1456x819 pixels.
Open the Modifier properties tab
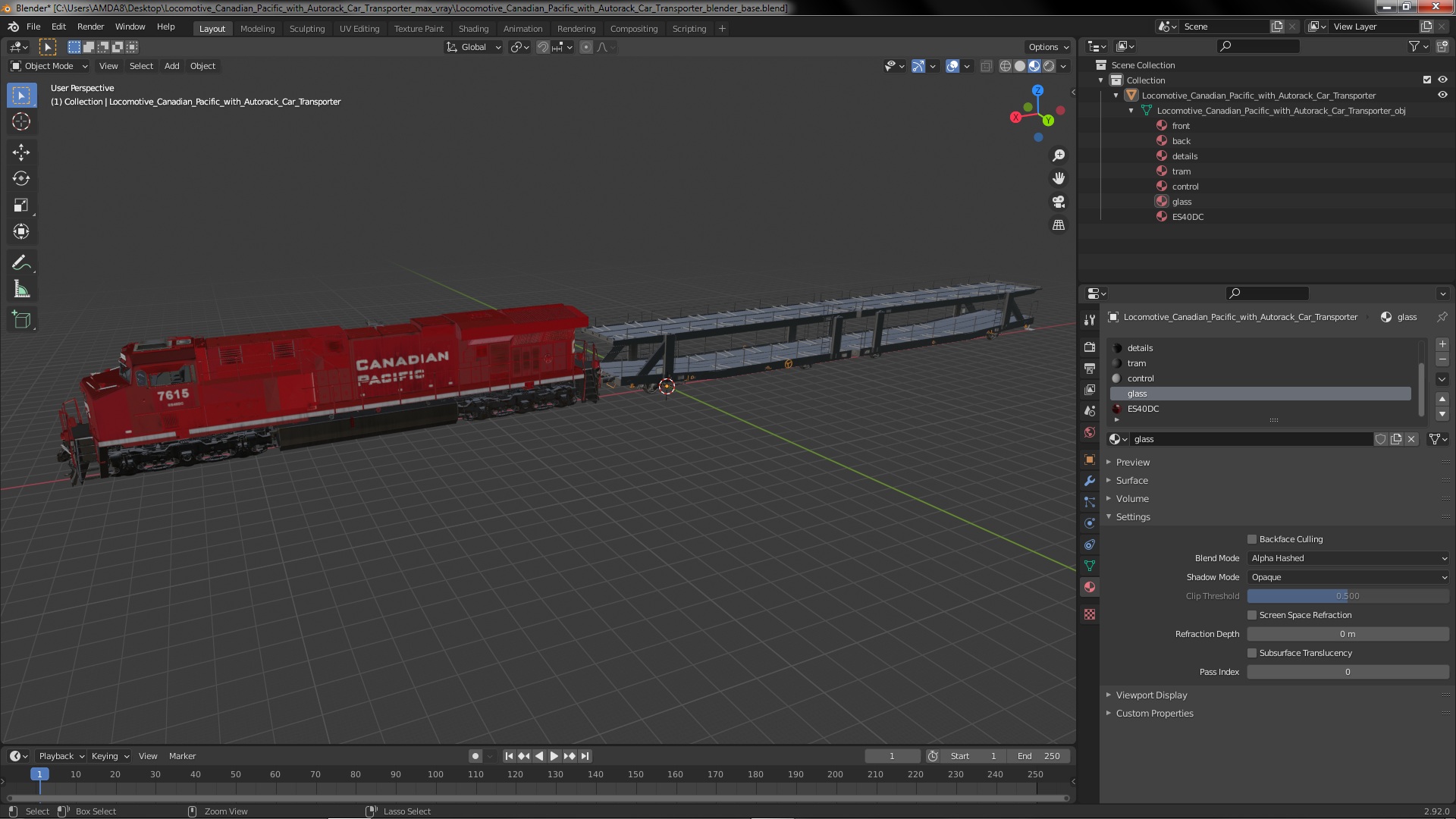(x=1090, y=481)
